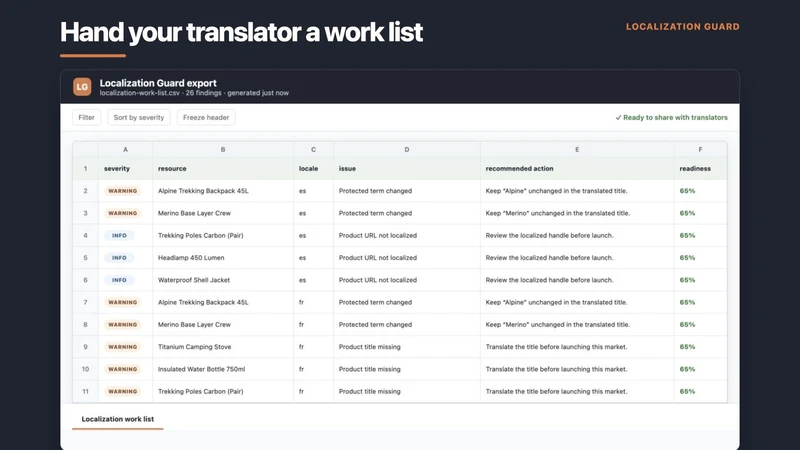800x450 pixels.
Task: Select column D header
Action: pos(407,149)
